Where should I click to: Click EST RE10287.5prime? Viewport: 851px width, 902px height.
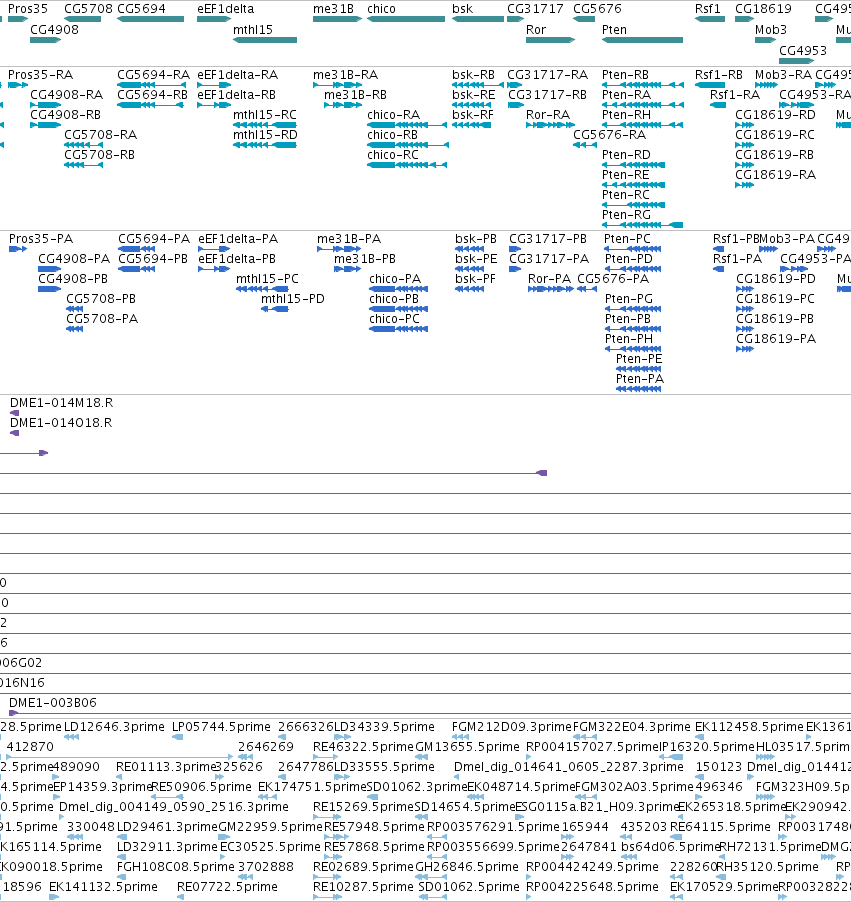[363, 887]
